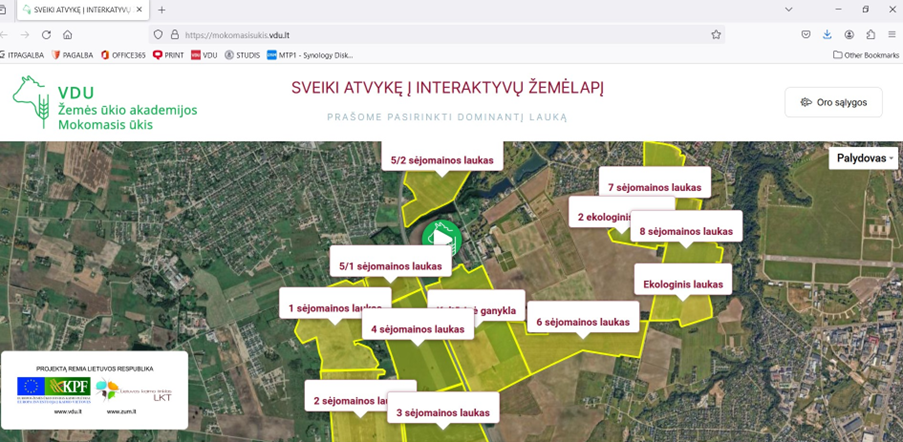Open the Firefox downloads arrow icon
Viewport: 903px width, 442px height.
click(827, 34)
